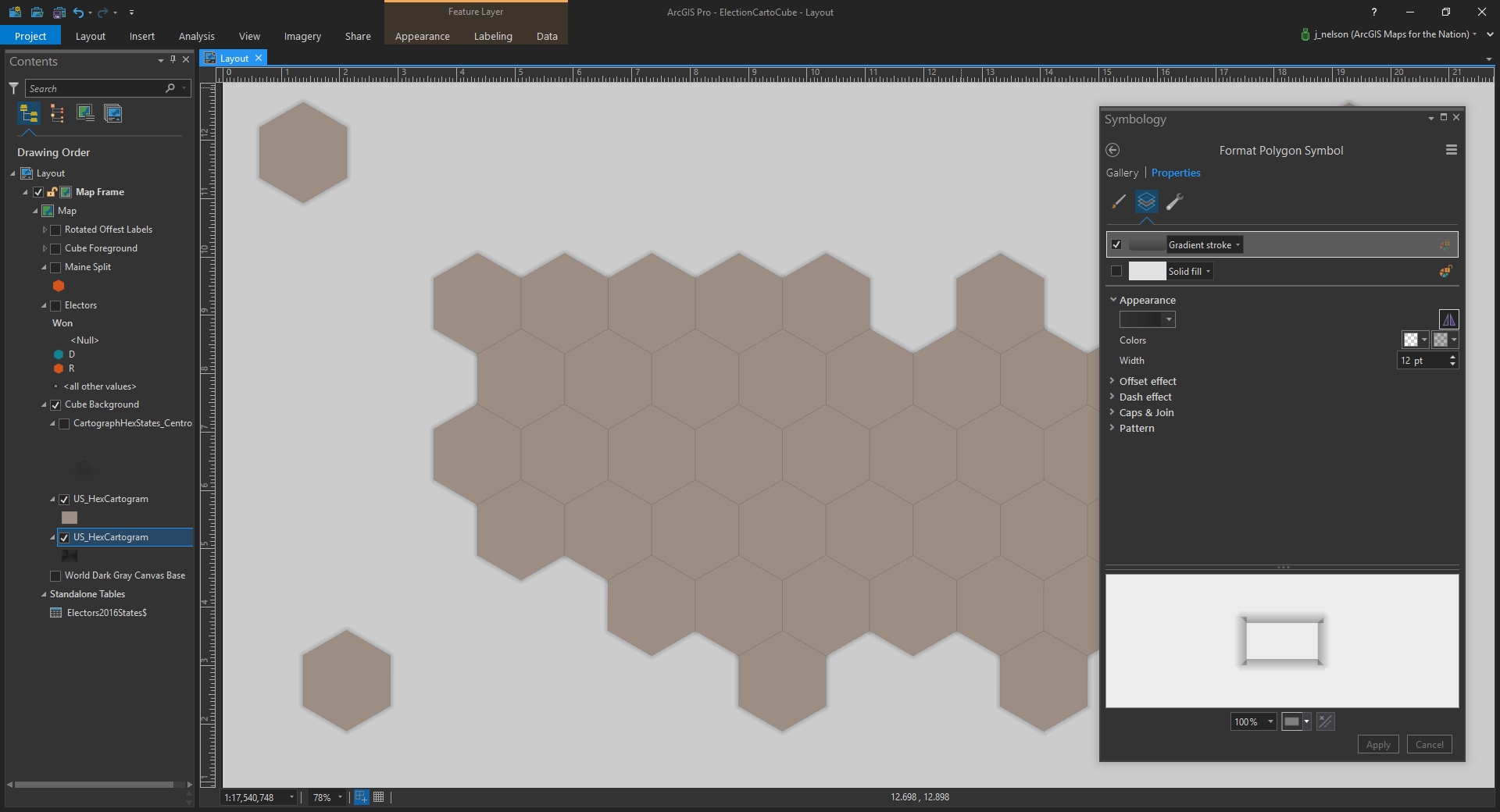Click the Undo arrow icon

[x=78, y=12]
